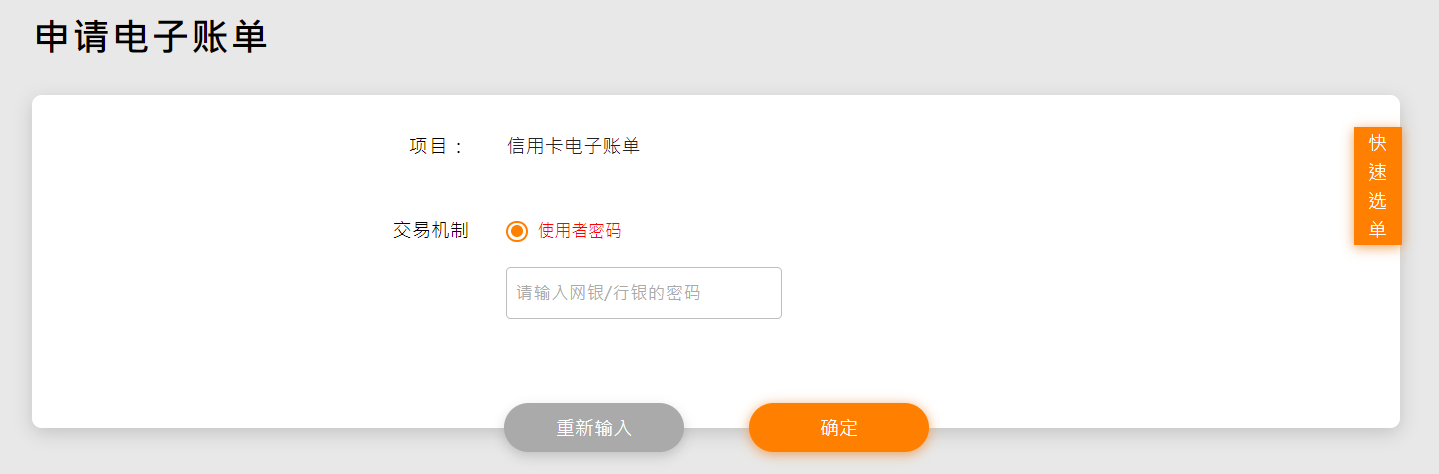This screenshot has width=1439, height=474.
Task: Click the 快 character on the side tab
Action: pyautogui.click(x=1377, y=143)
